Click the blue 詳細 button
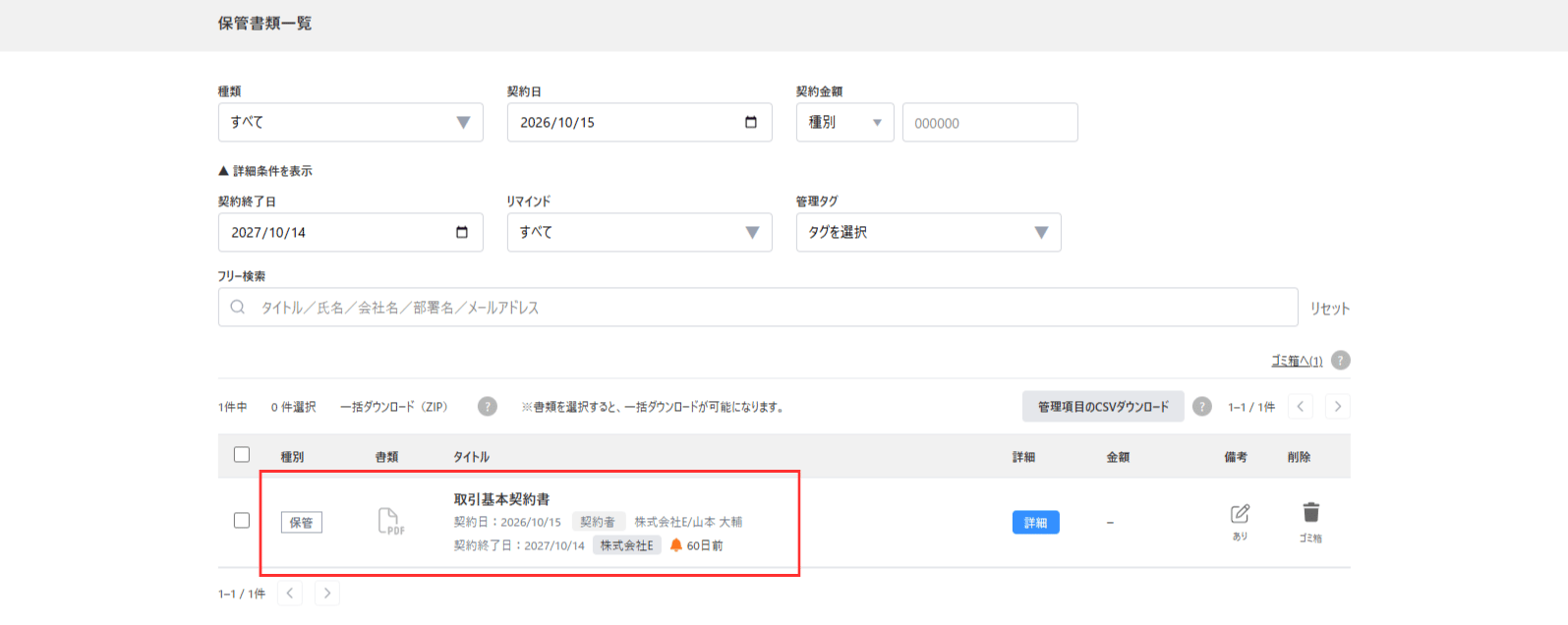 pyautogui.click(x=1036, y=523)
